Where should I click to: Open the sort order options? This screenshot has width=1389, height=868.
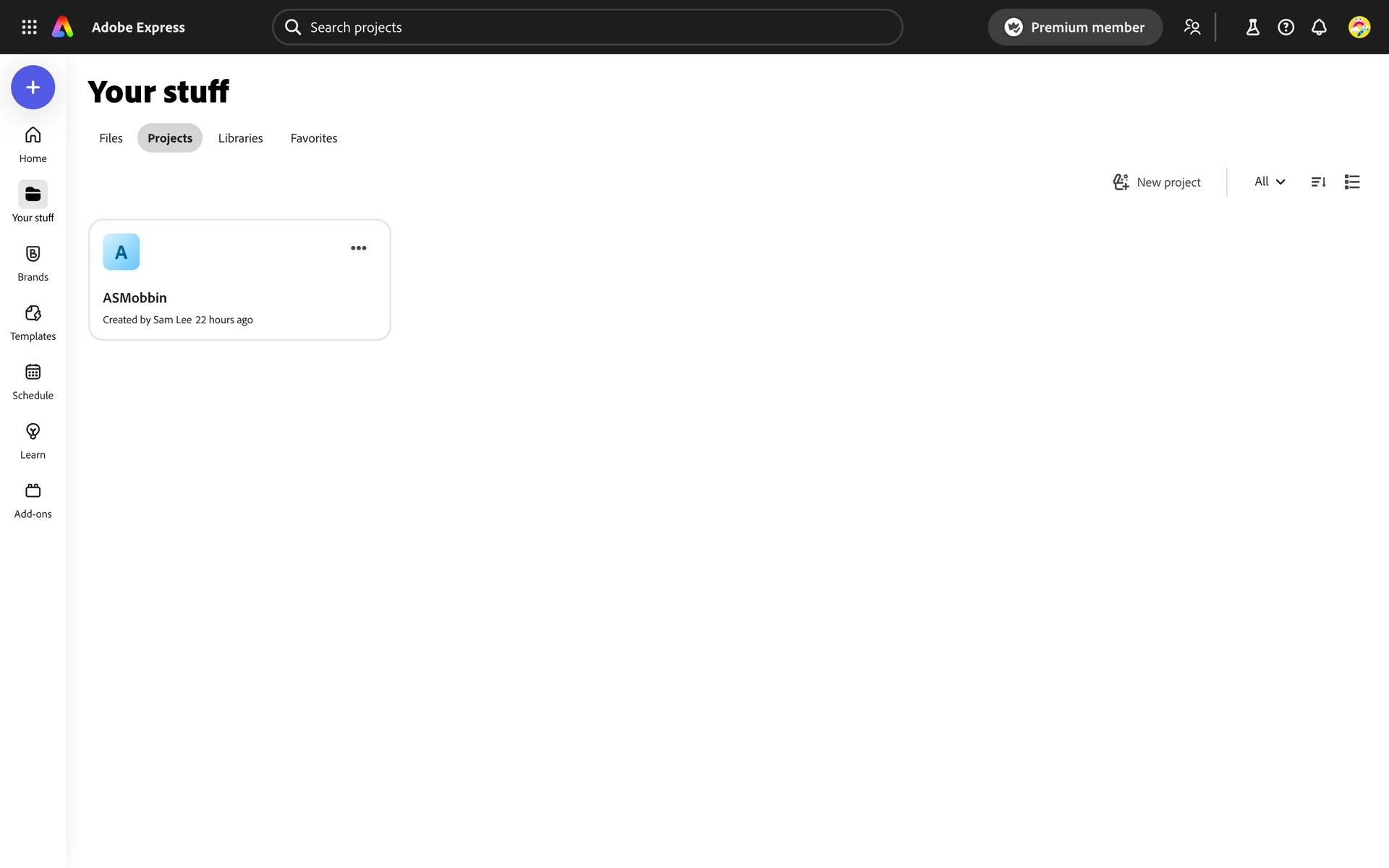point(1318,182)
